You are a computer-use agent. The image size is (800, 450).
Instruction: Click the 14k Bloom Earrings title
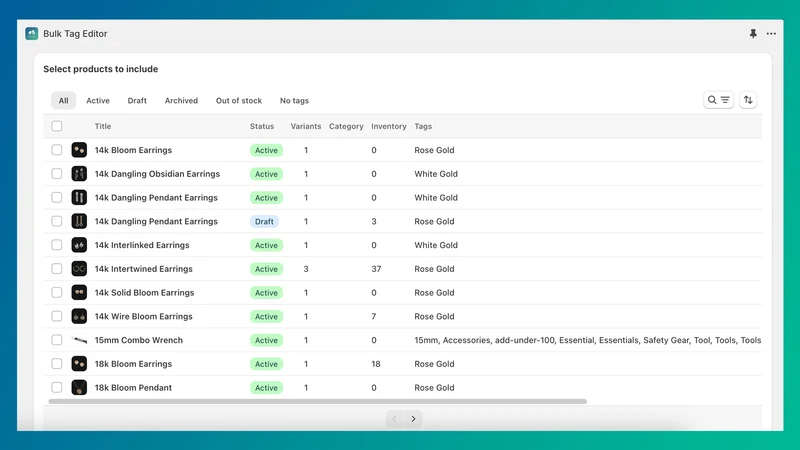click(x=133, y=150)
